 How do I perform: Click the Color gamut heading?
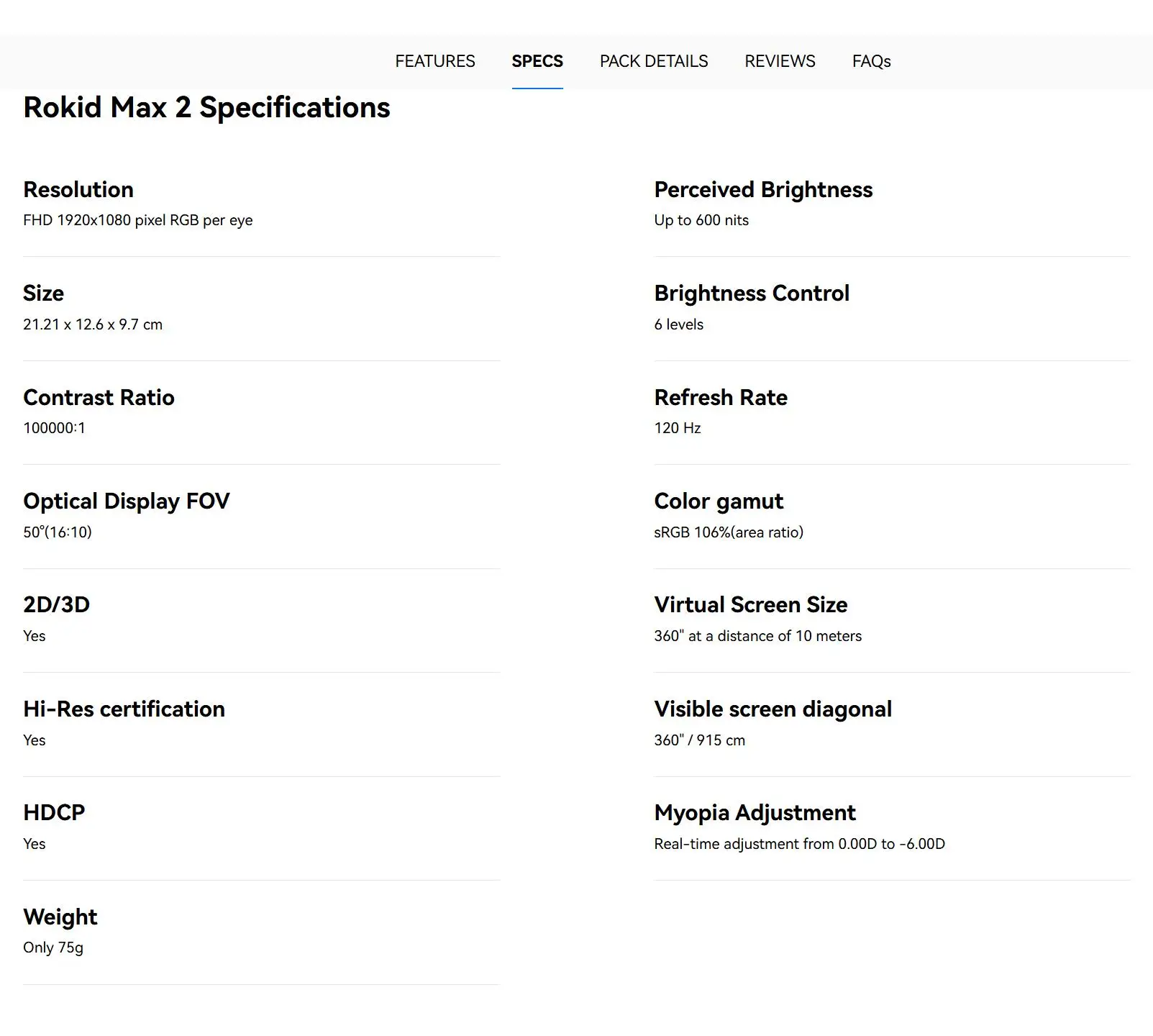coord(719,501)
